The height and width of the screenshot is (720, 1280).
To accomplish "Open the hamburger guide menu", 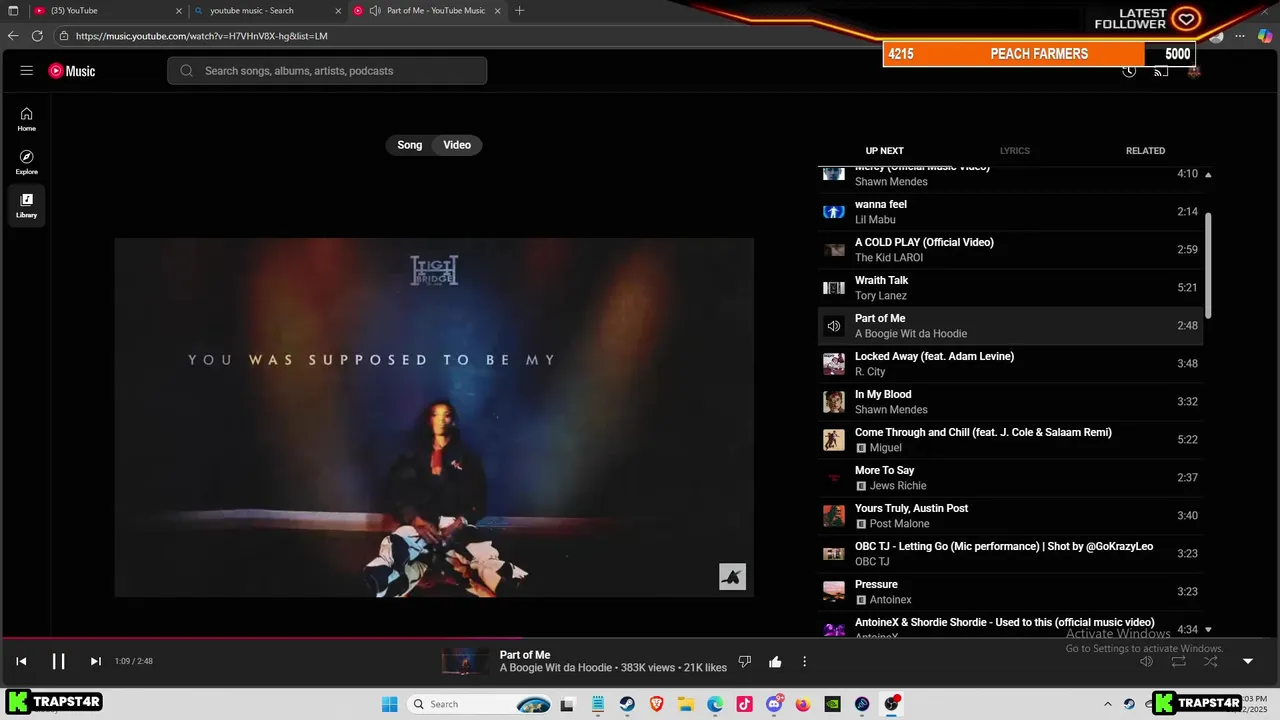I will (x=27, y=71).
